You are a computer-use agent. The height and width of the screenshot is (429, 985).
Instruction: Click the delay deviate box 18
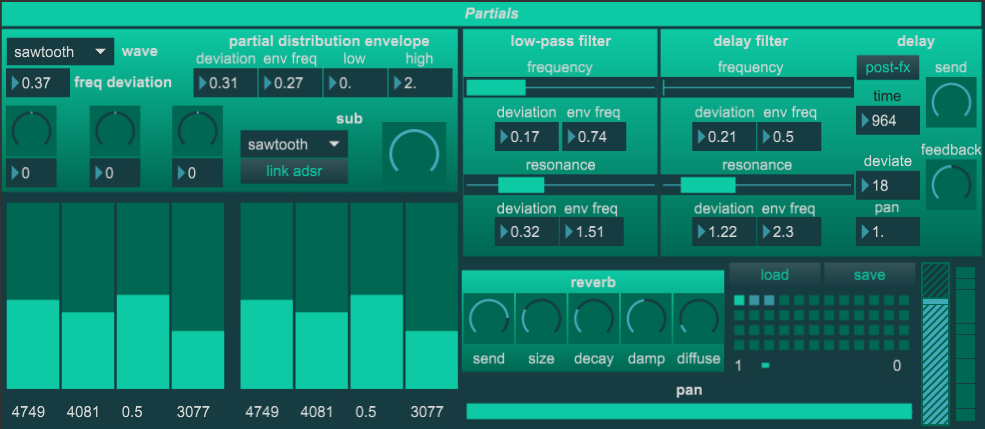(888, 185)
